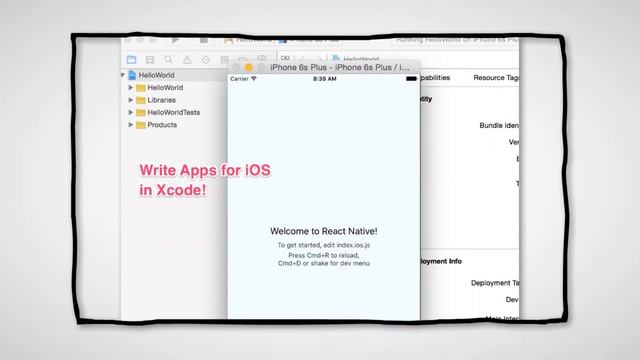Open the Test navigator diamond icon
The image size is (640, 360).
pyautogui.click(x=206, y=60)
